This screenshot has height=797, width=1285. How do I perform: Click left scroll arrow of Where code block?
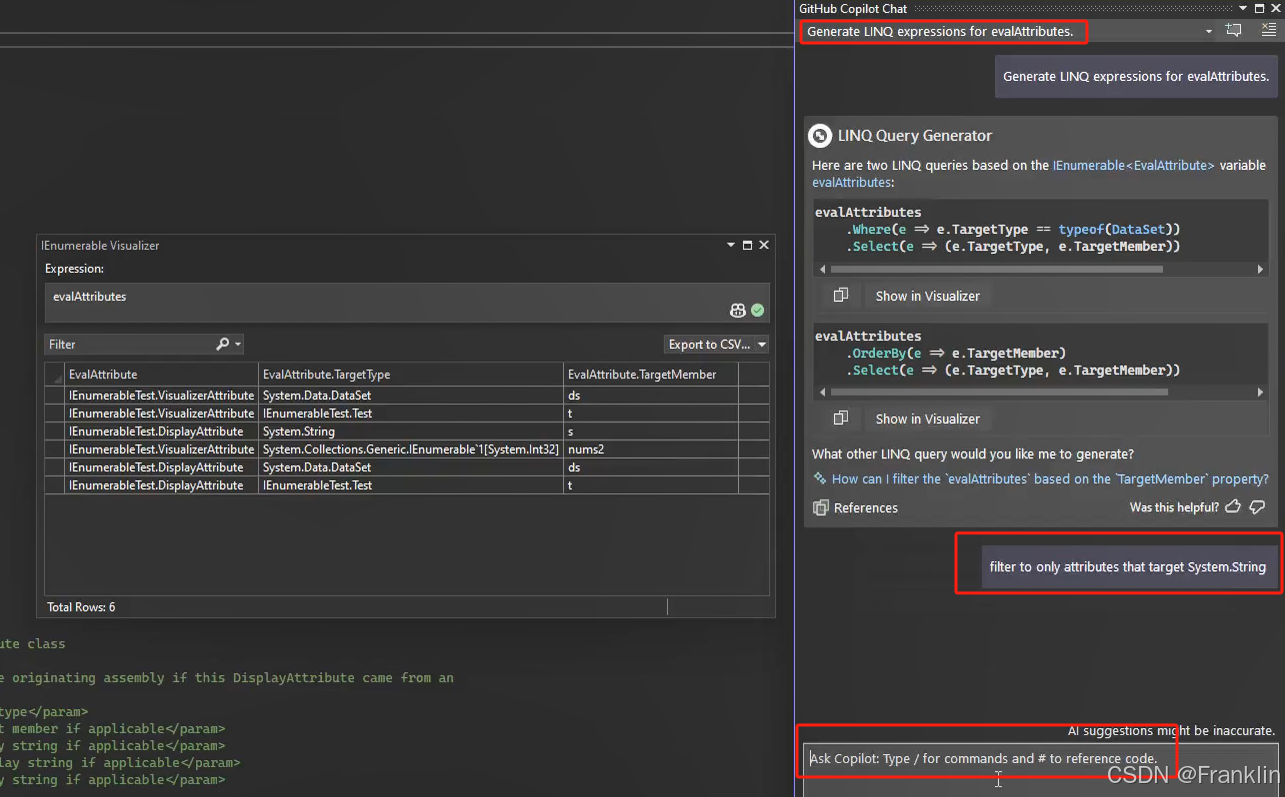823,269
